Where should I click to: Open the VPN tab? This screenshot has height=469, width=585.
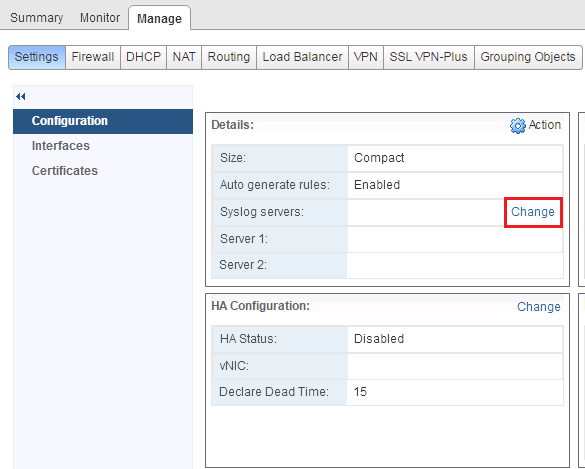pos(366,57)
